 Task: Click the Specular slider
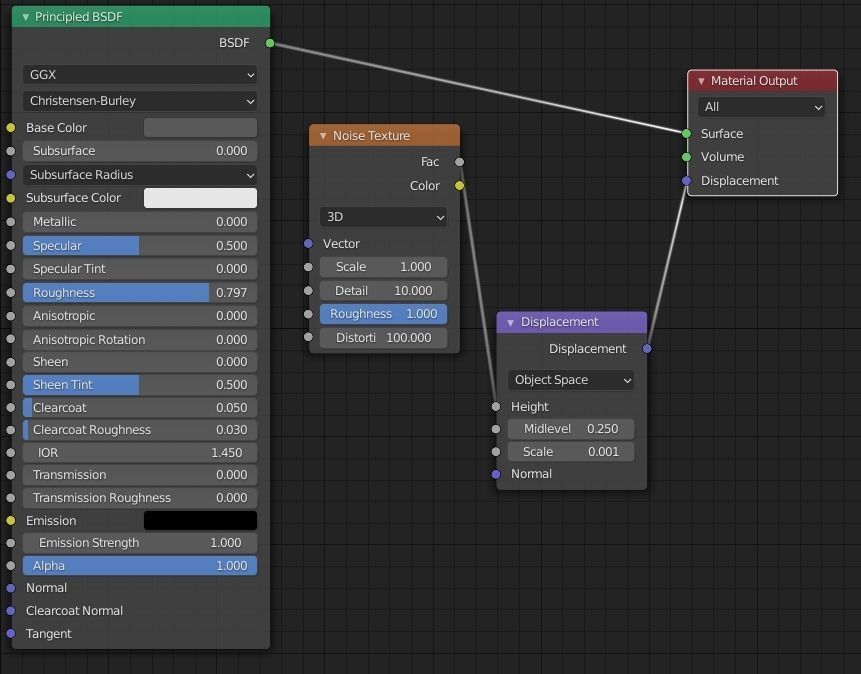point(140,246)
